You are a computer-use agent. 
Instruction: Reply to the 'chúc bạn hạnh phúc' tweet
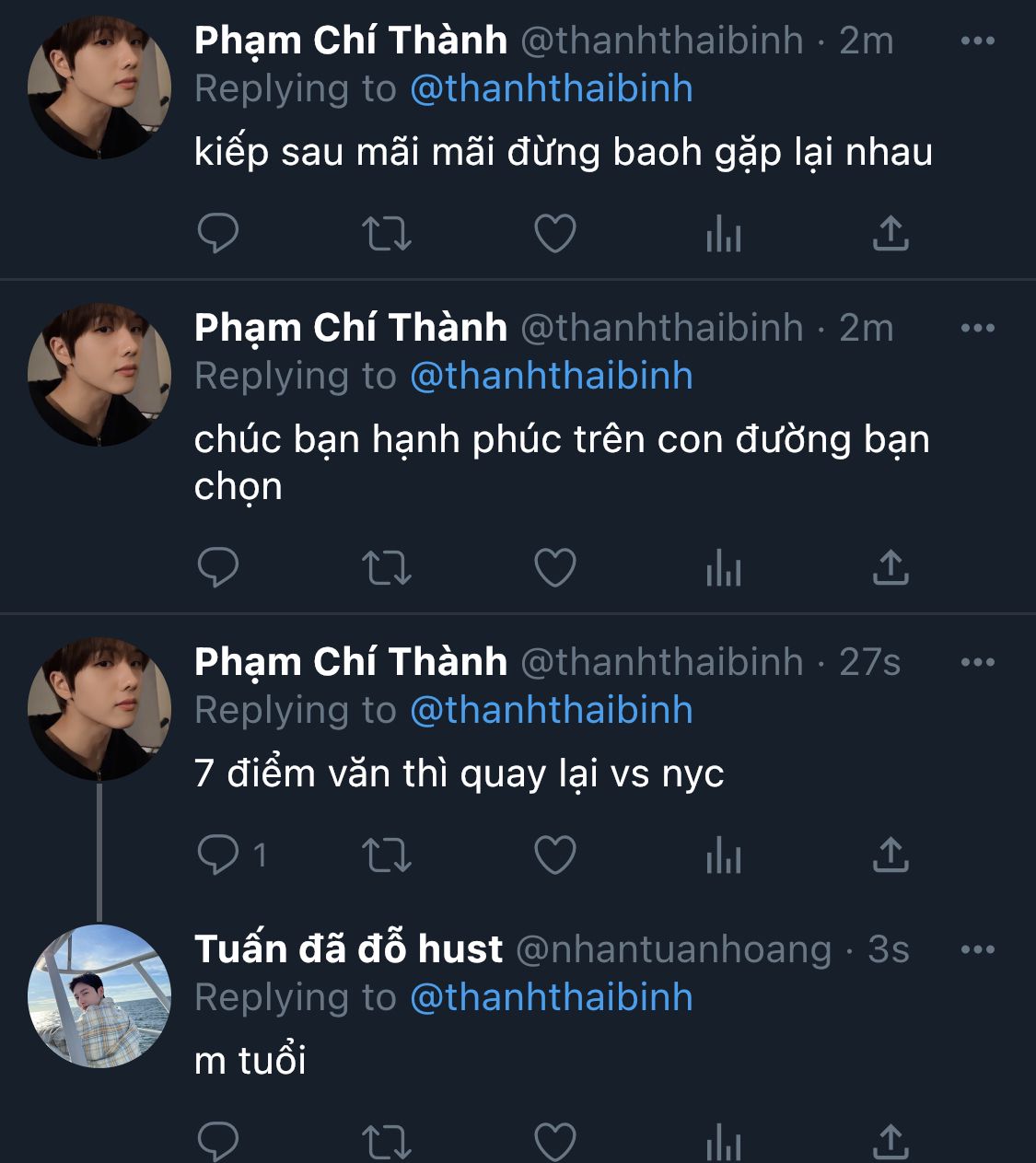pyautogui.click(x=218, y=567)
